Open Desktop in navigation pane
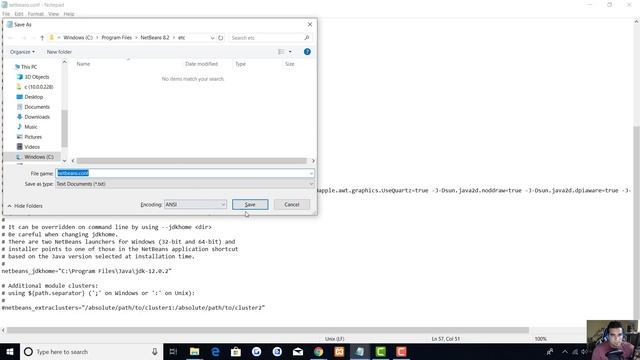 tap(33, 97)
